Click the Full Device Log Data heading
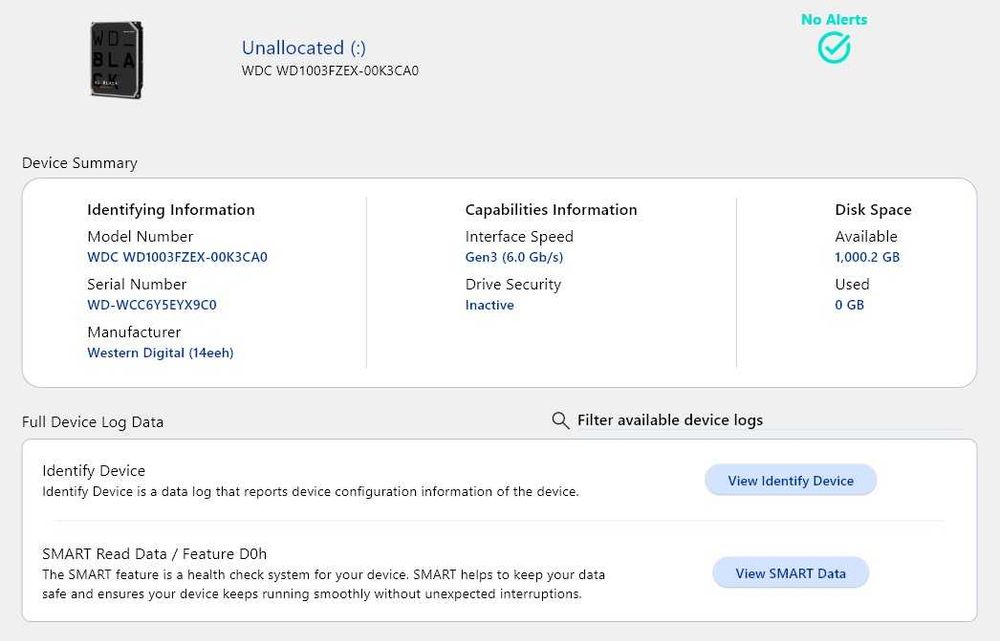1000x641 pixels. (93, 422)
